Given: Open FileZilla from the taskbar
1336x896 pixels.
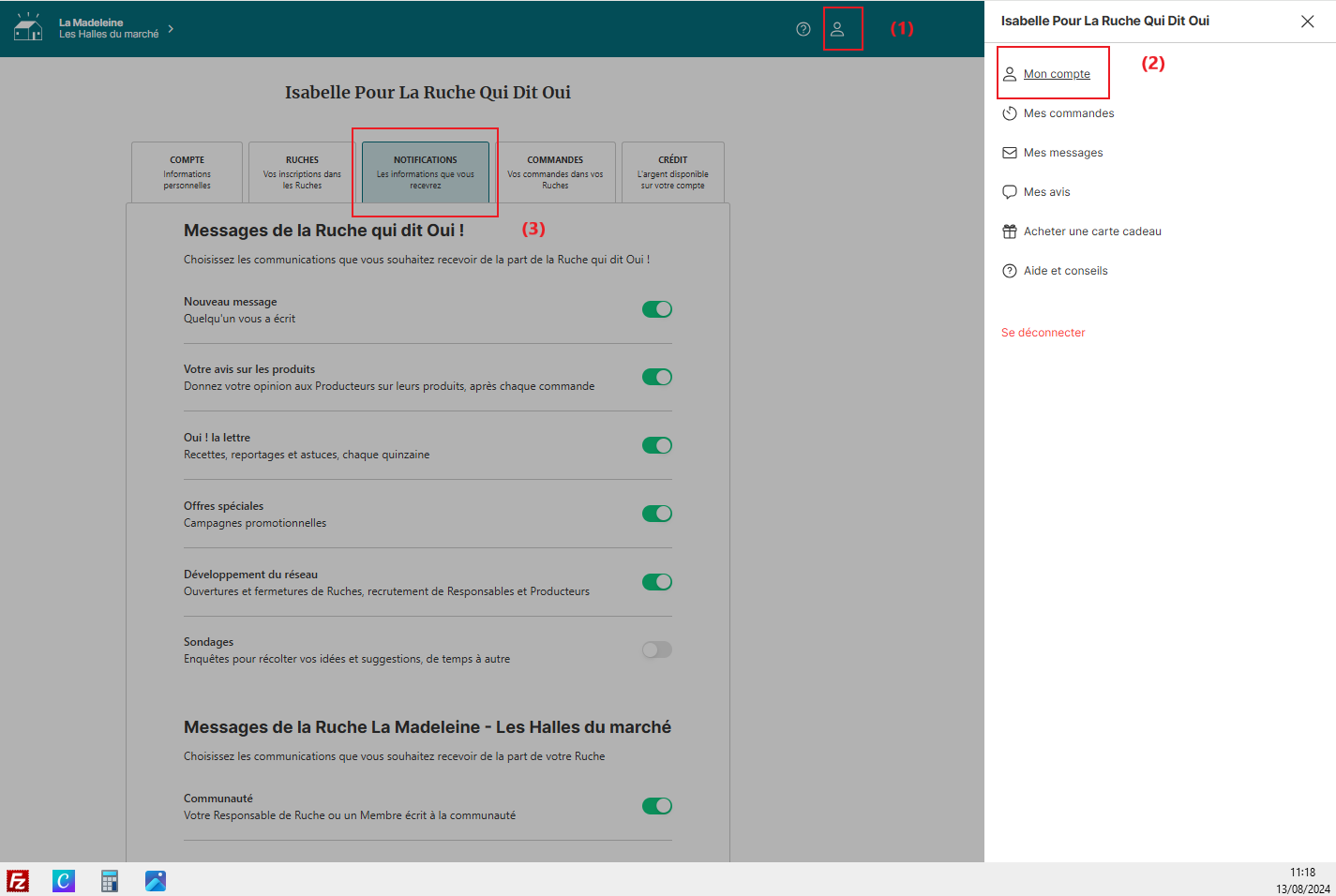Looking at the screenshot, I should click(x=18, y=881).
